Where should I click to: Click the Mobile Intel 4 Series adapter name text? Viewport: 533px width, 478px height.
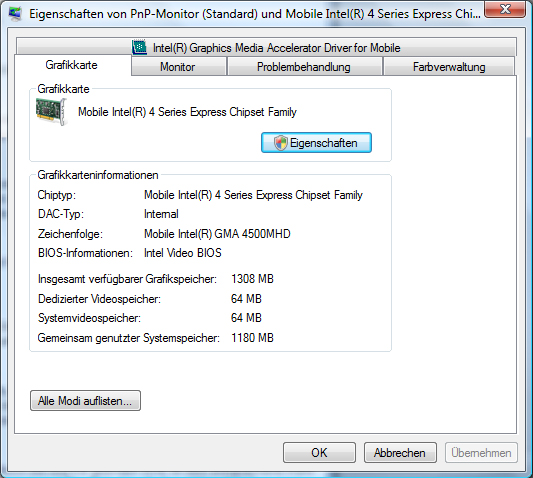pos(187,112)
